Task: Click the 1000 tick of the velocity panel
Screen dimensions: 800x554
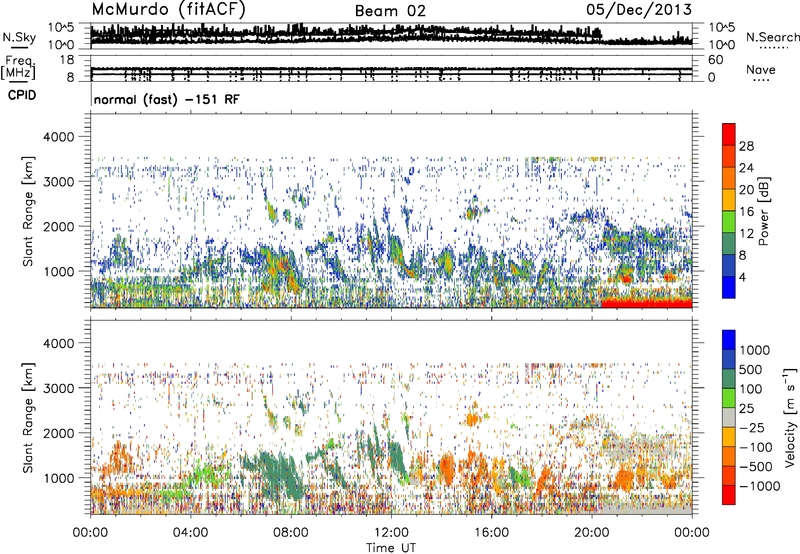Action: tap(58, 477)
